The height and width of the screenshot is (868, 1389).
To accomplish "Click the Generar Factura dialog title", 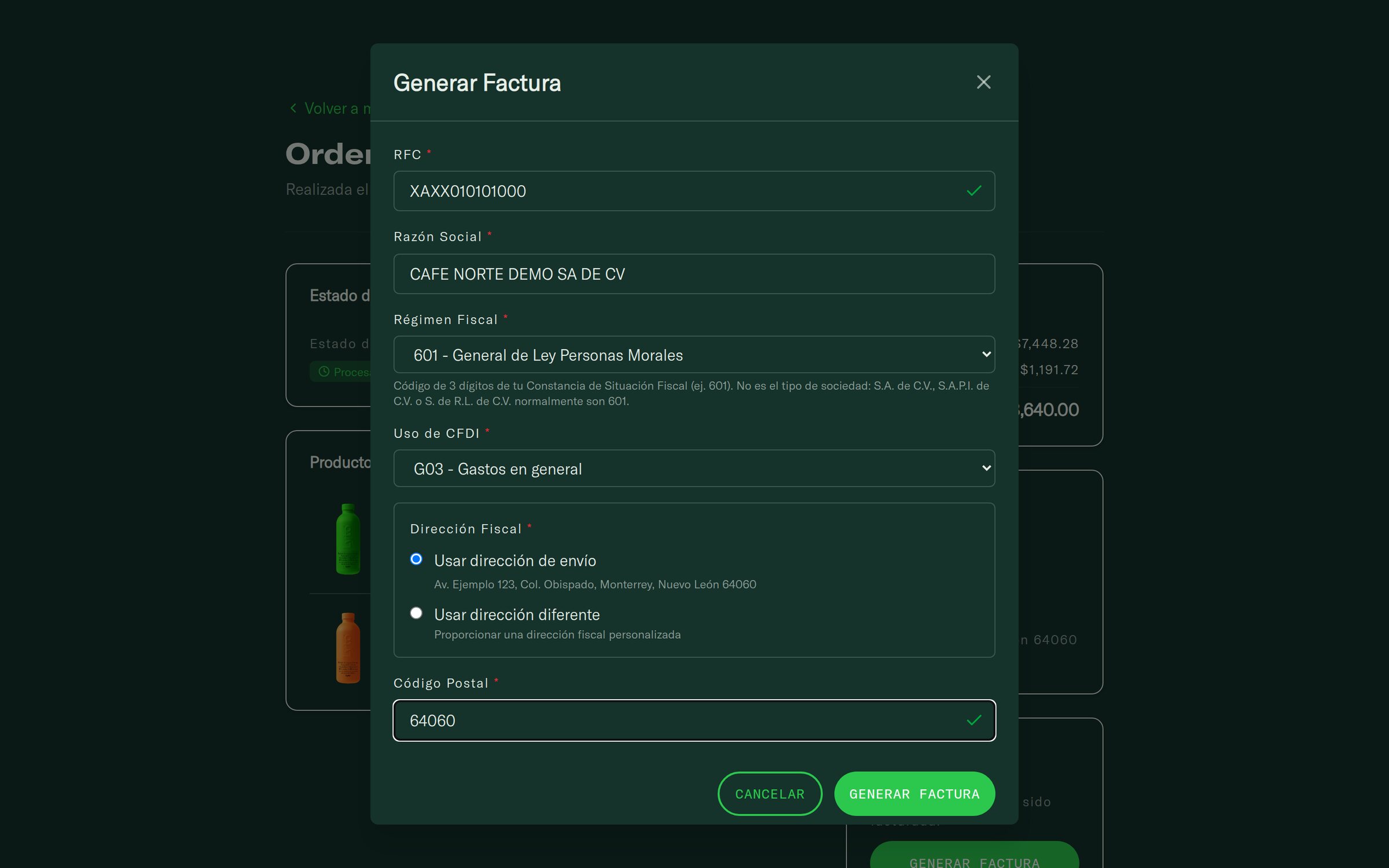I will tap(477, 83).
